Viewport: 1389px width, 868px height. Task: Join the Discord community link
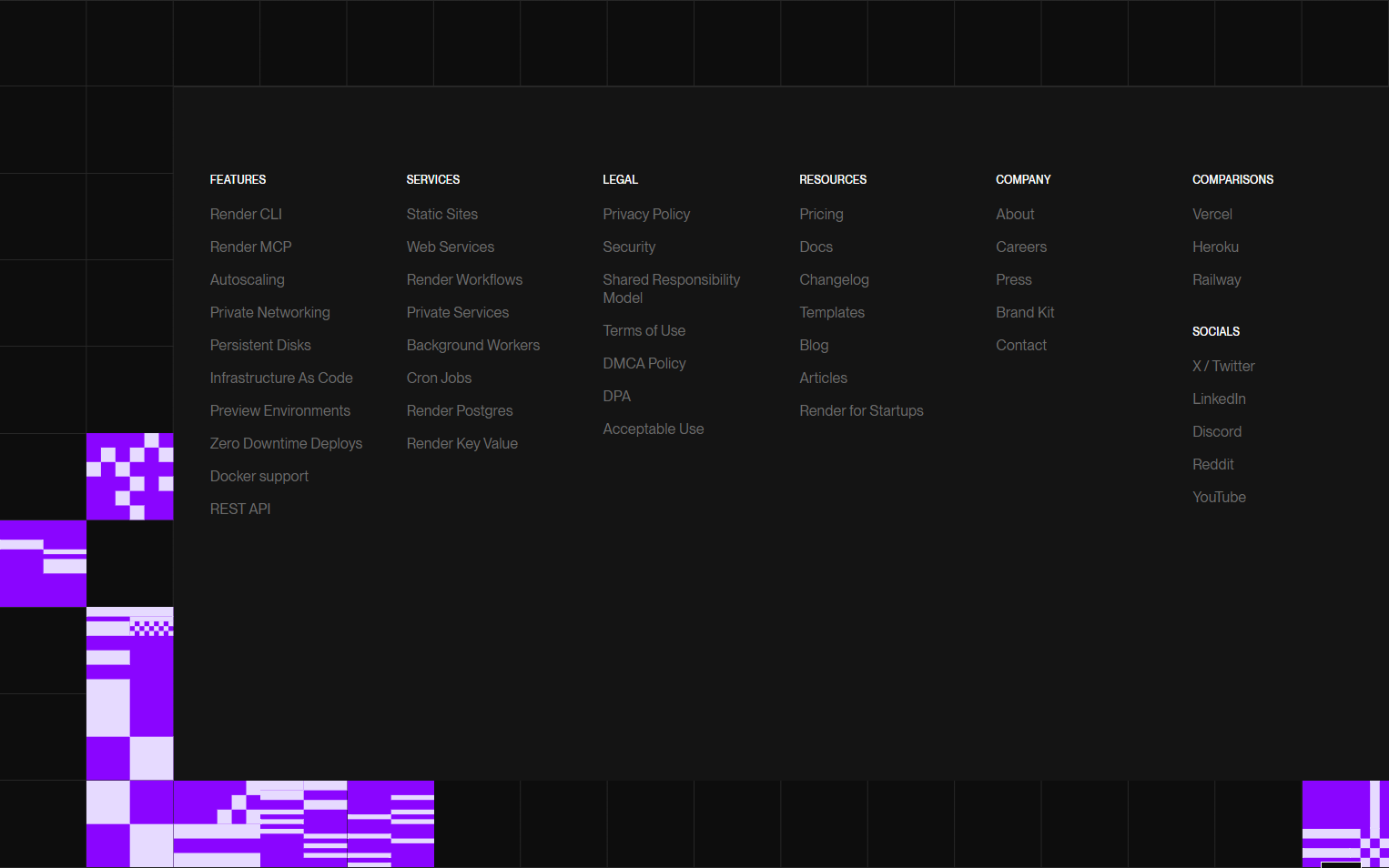1217,431
